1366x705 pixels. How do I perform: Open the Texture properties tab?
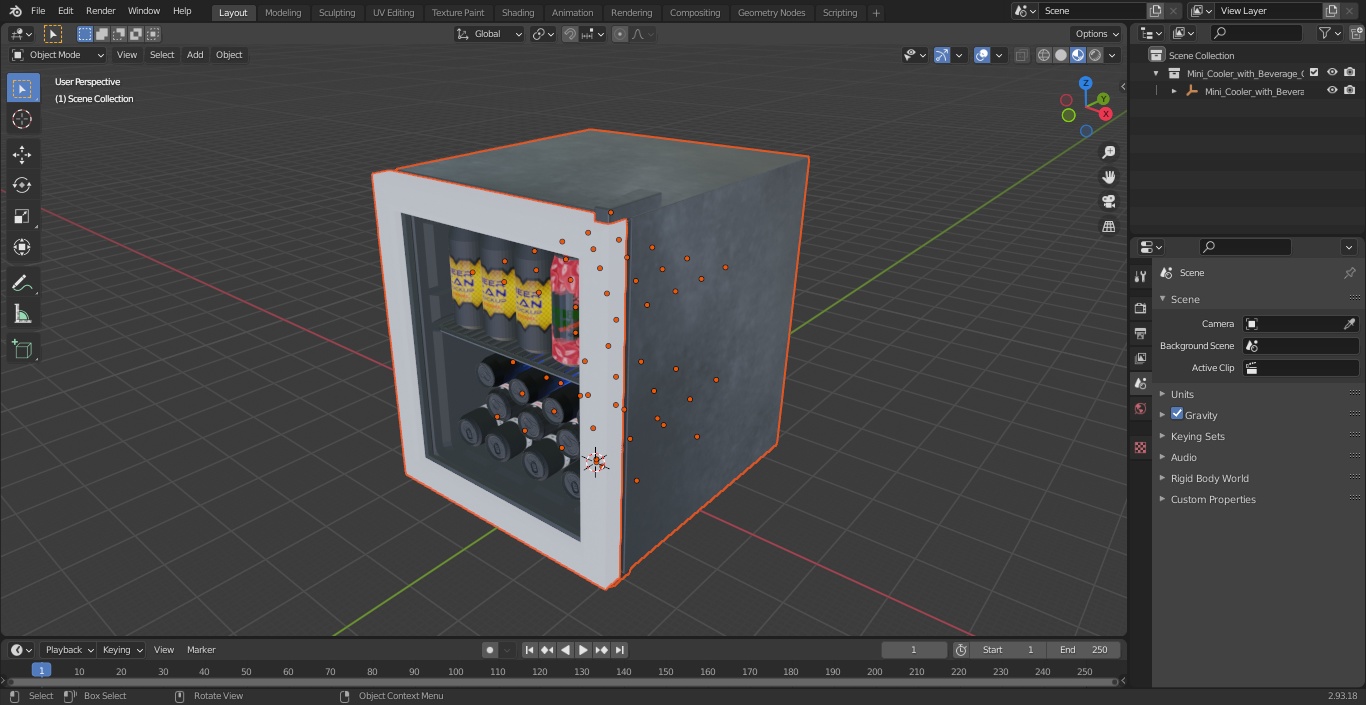(1140, 447)
